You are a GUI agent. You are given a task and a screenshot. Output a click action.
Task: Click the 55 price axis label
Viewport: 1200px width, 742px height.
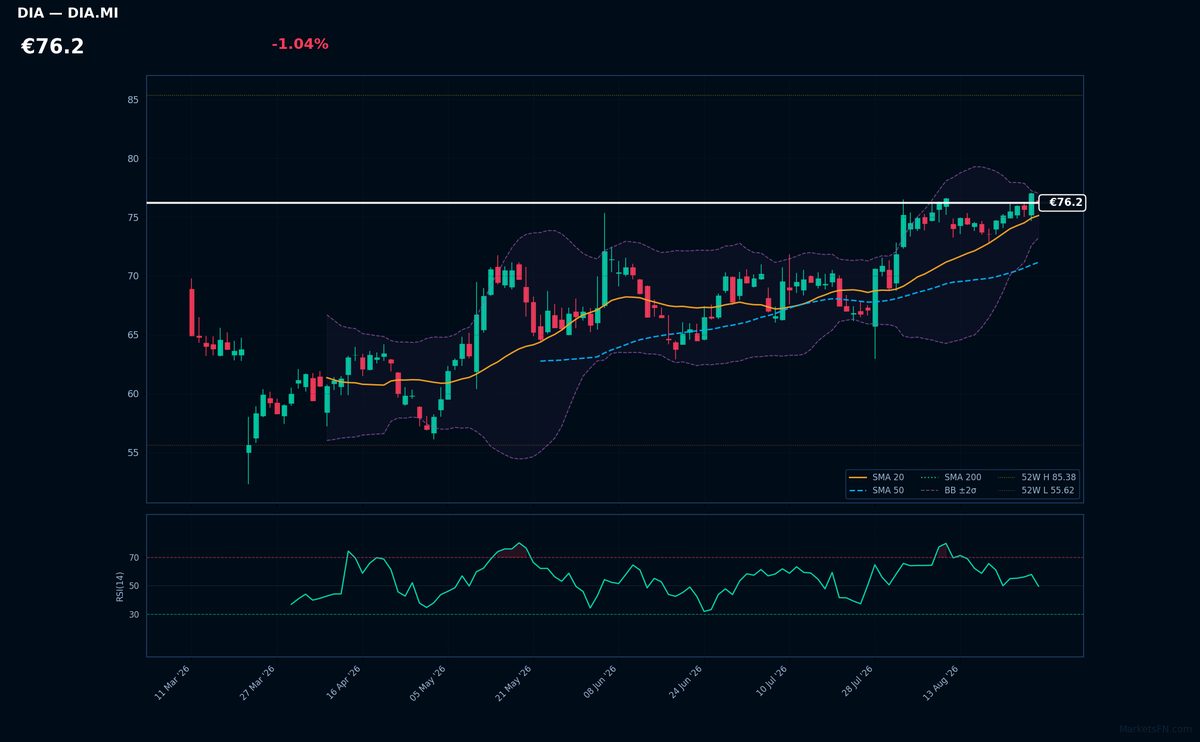click(x=133, y=453)
